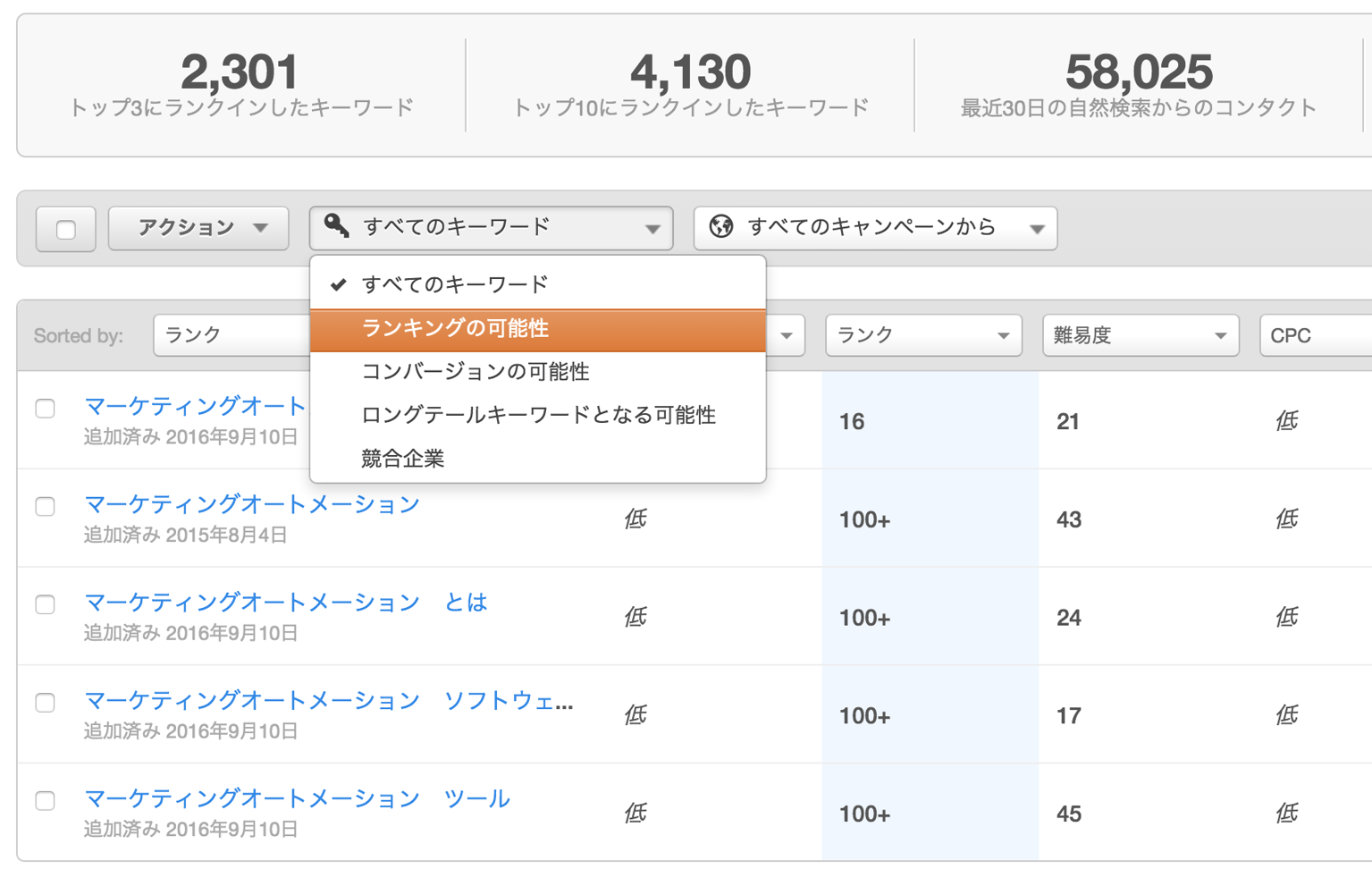The width and height of the screenshot is (1372, 886).
Task: Click the 2,301 top 3 keywords stat
Action: tap(240, 73)
